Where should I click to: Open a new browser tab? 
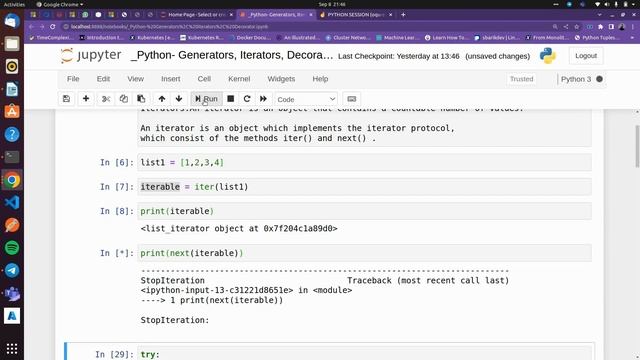403,15
